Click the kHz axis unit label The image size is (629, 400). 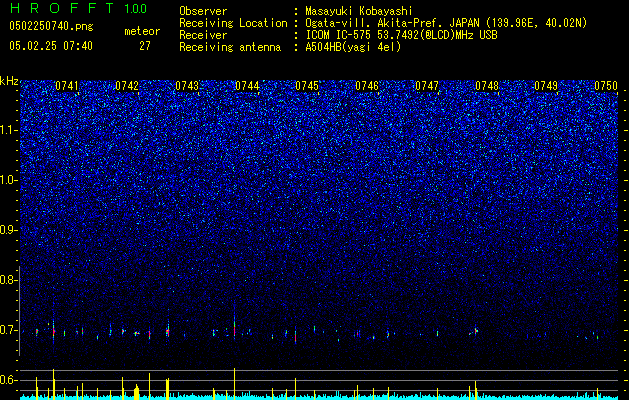[9, 81]
